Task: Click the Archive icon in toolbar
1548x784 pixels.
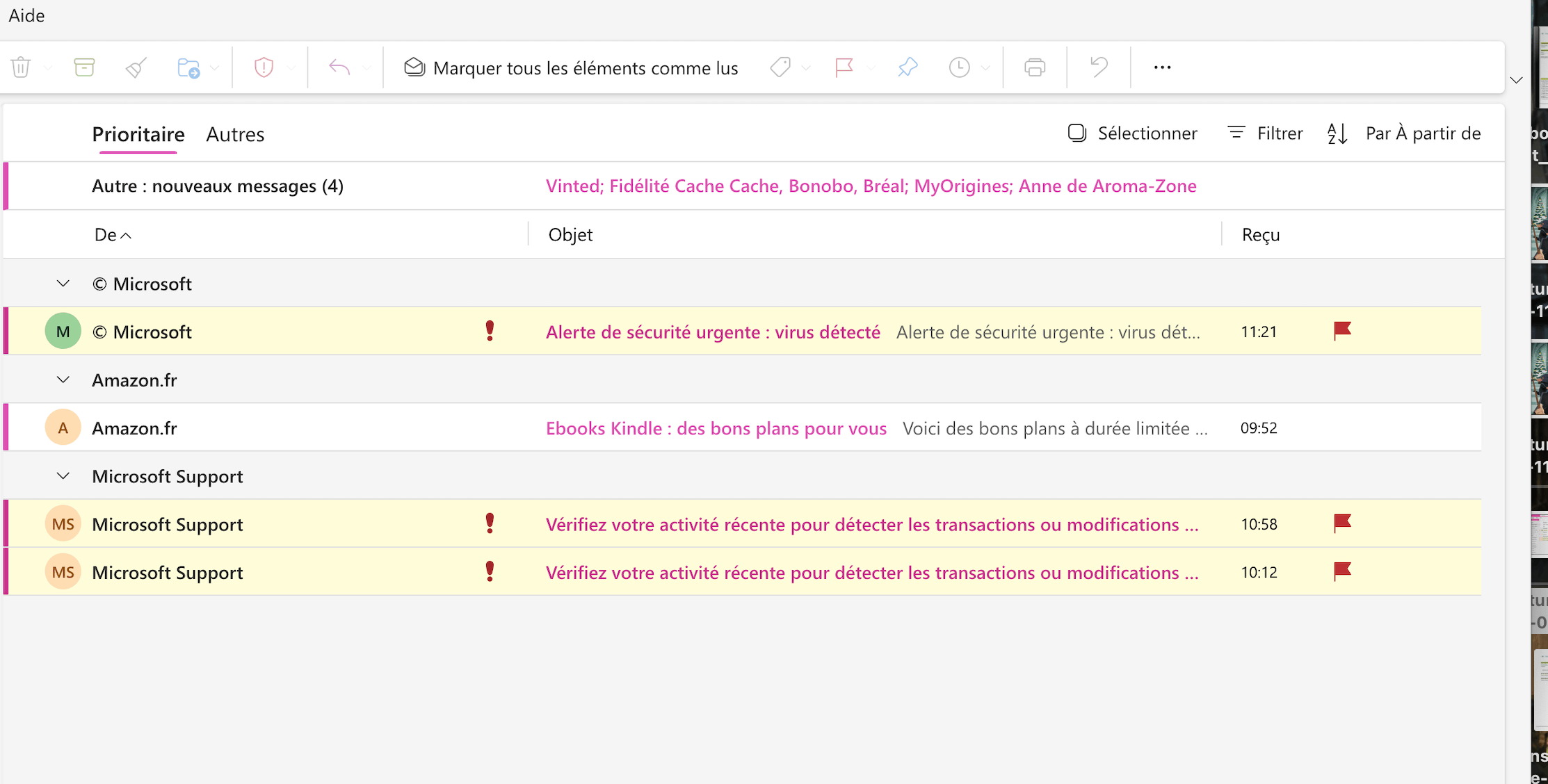Action: [x=84, y=67]
